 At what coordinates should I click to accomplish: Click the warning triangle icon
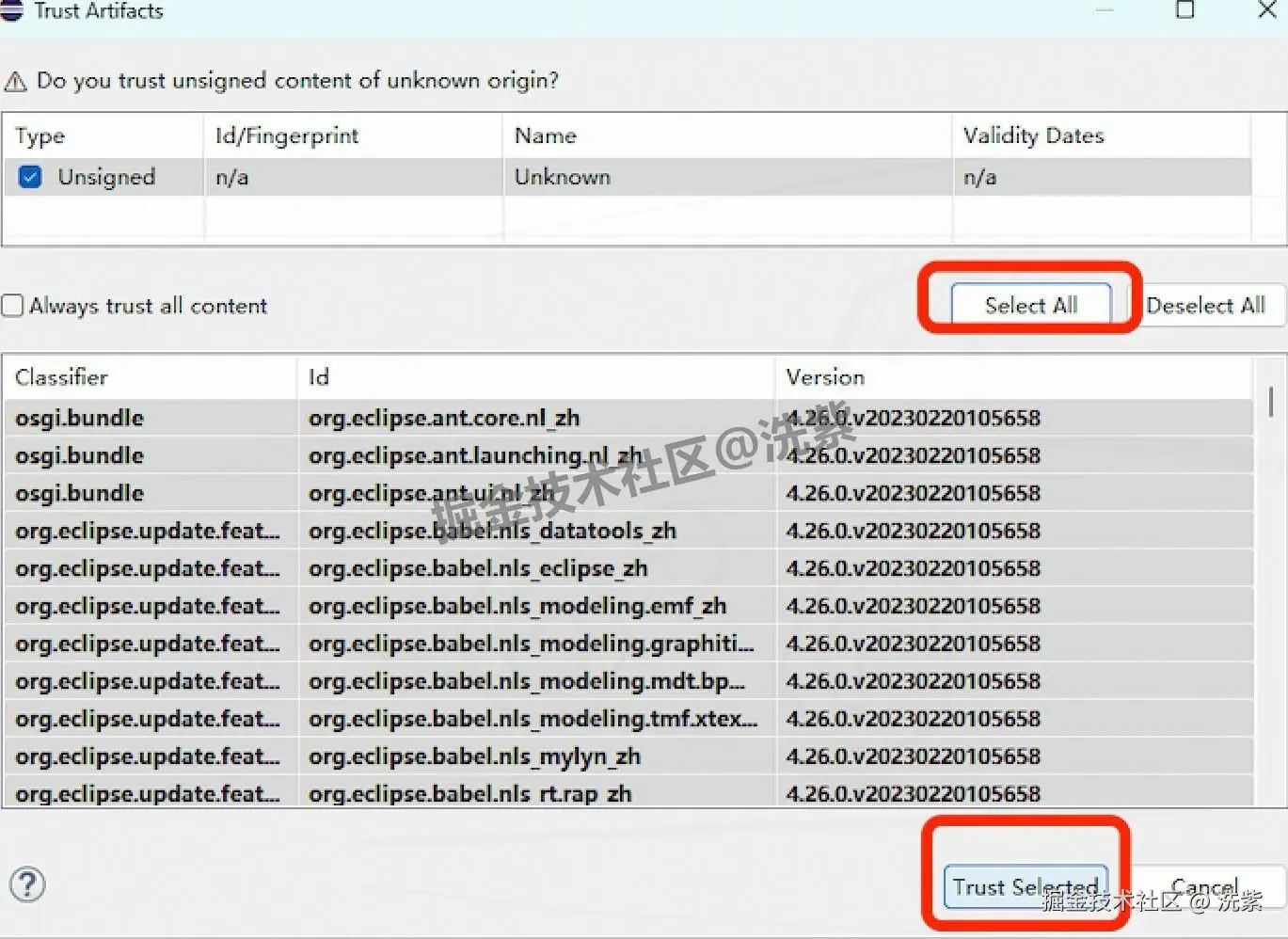pos(15,82)
